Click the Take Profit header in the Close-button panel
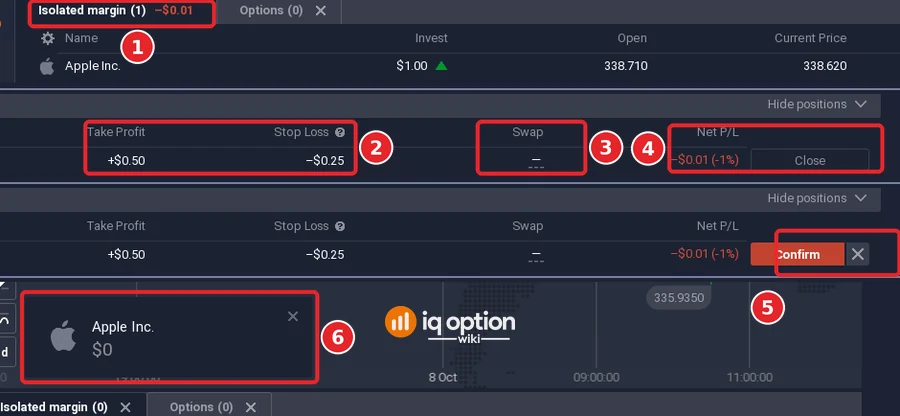 [x=116, y=132]
